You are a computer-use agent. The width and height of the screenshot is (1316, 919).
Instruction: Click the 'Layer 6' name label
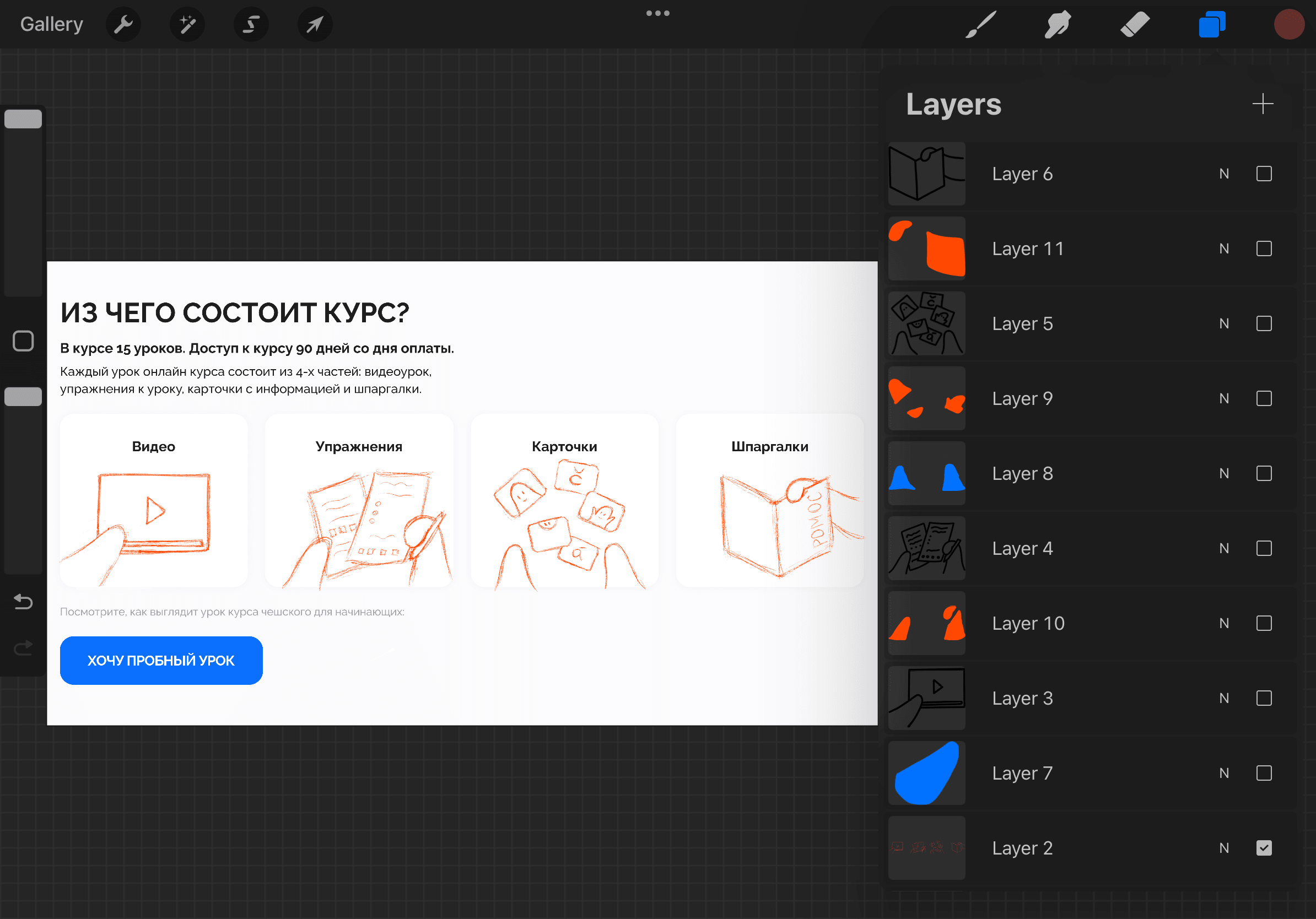coord(1022,174)
